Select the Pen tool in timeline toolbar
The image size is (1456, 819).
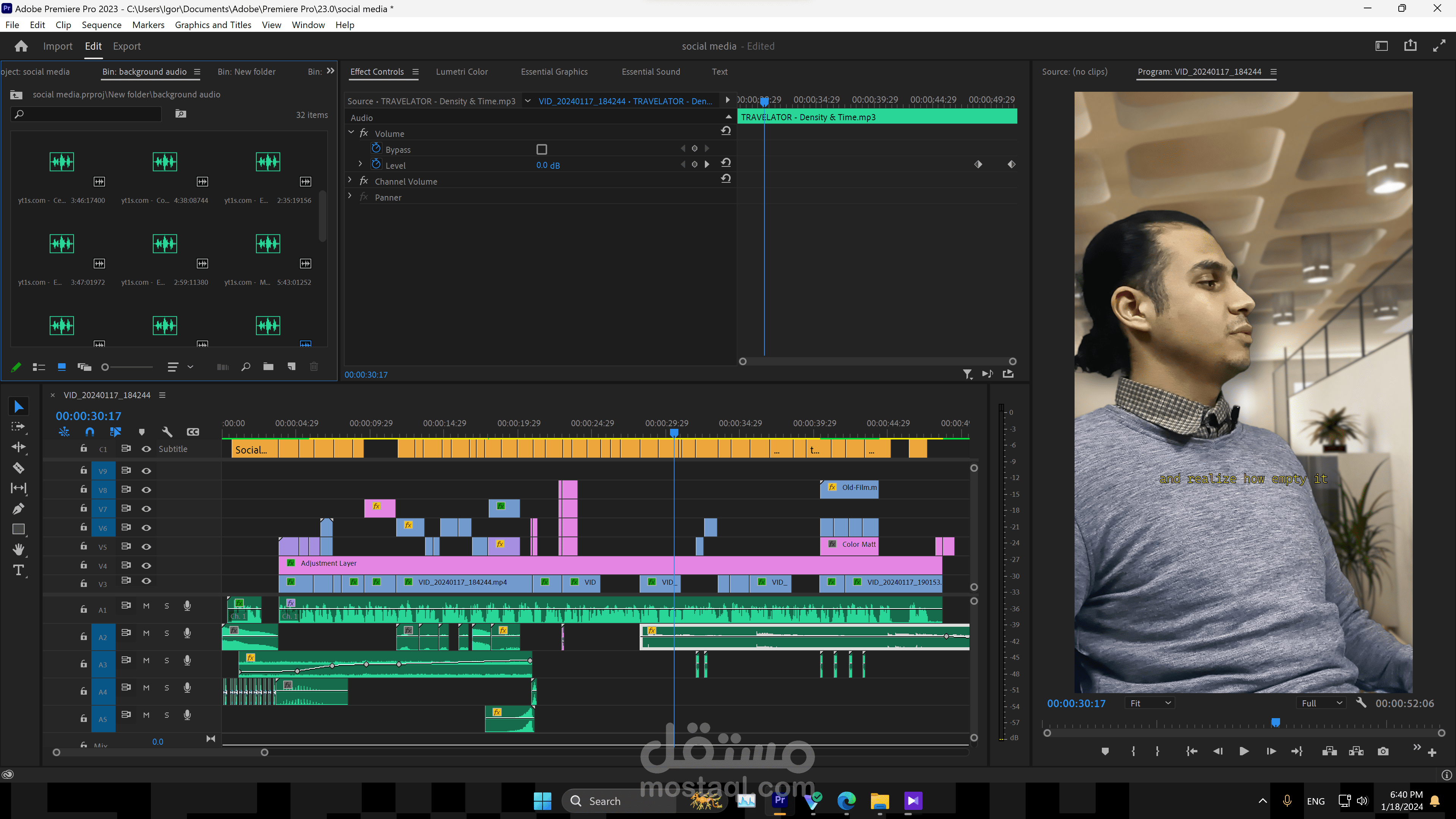18,509
